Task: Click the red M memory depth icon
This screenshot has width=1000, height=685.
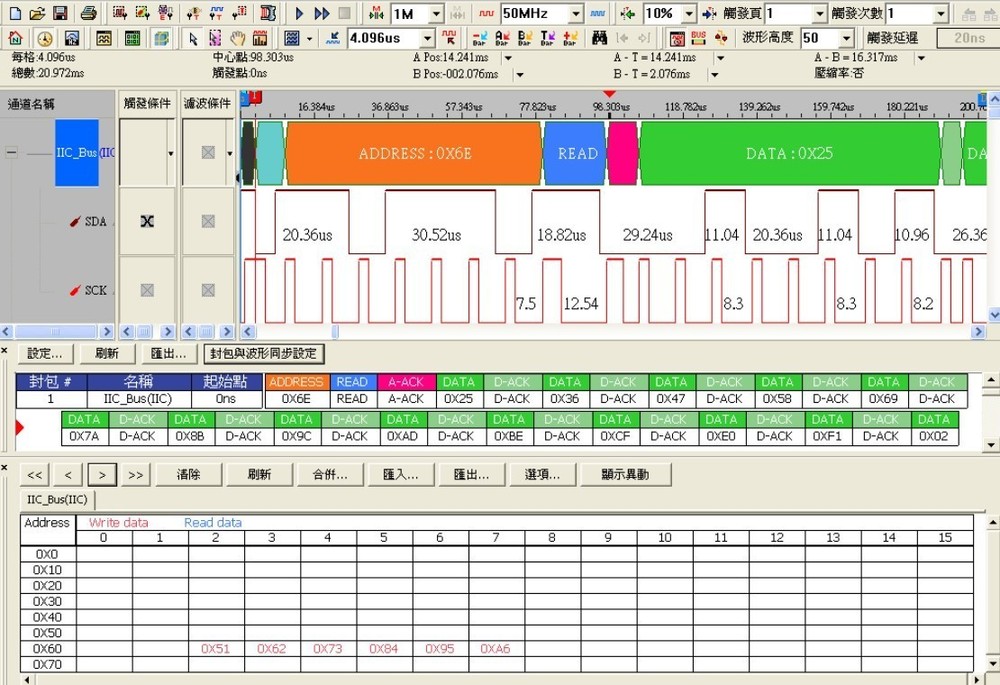Action: (376, 13)
